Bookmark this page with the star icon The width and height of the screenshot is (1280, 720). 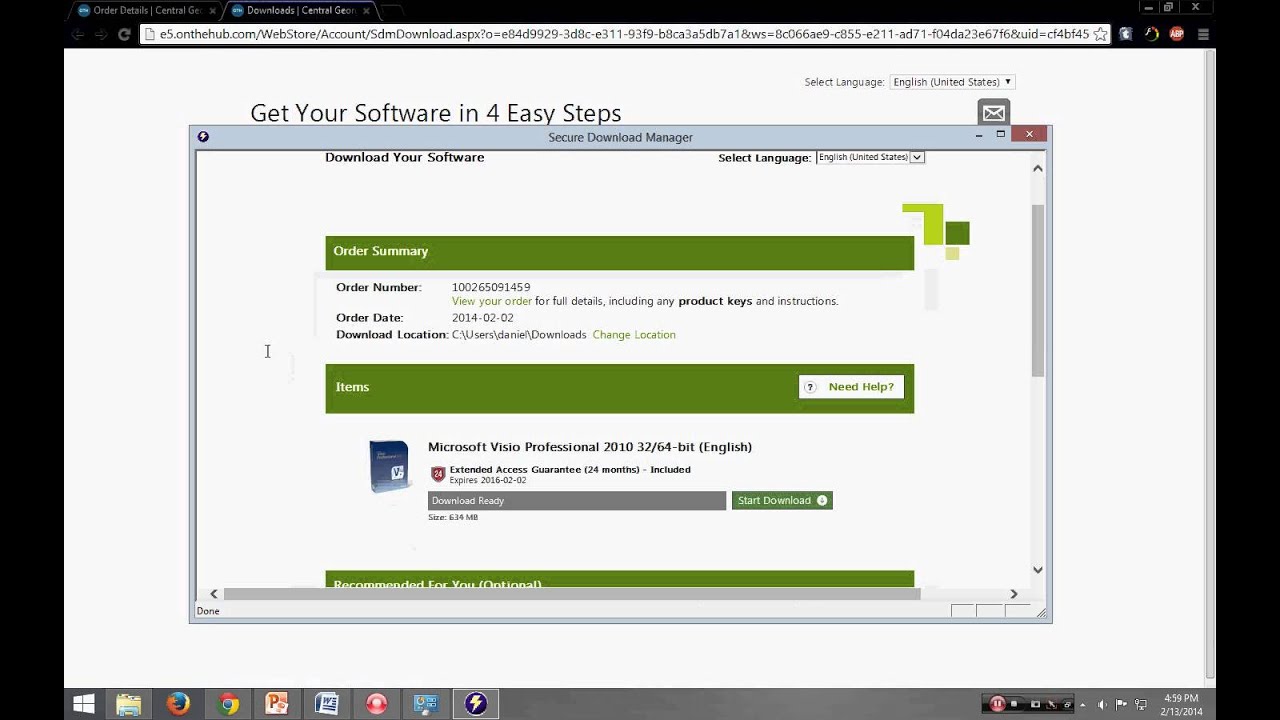1100,34
